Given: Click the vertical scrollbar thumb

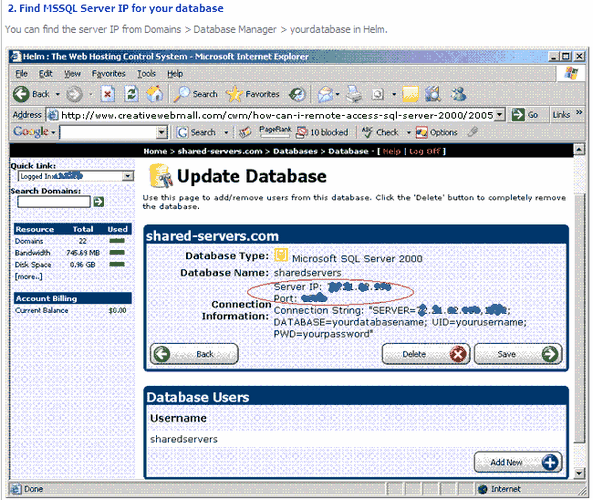Looking at the screenshot, I should [x=579, y=318].
